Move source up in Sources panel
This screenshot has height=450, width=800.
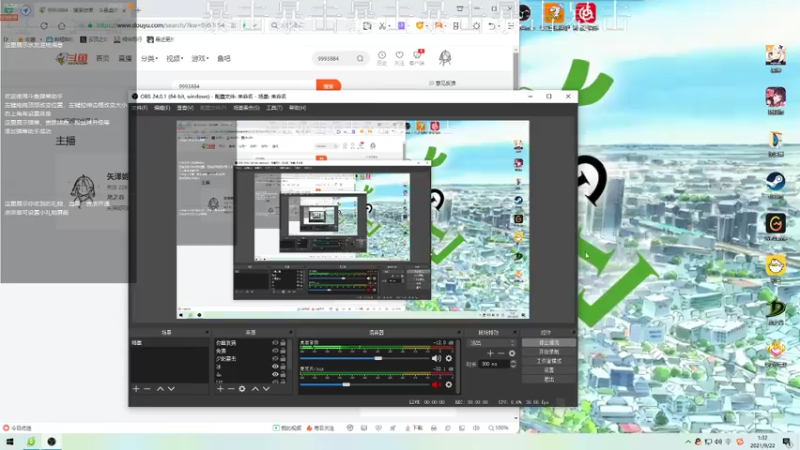pos(255,389)
